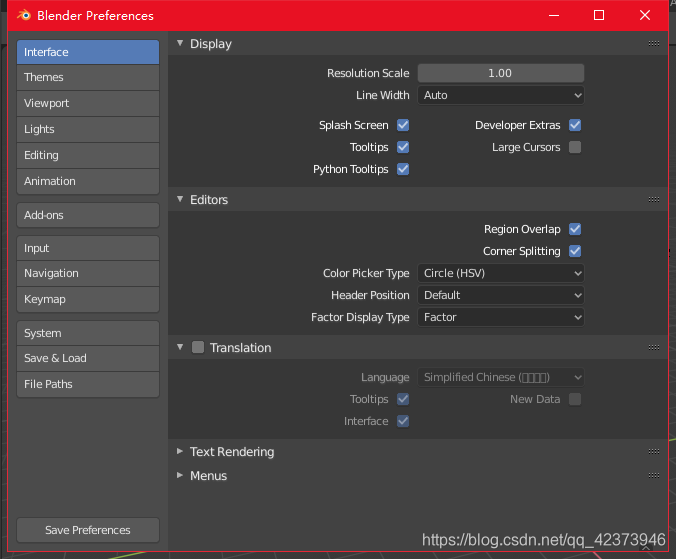Screen dimensions: 676x559
Task: Toggle the Python Tooltips checkbox
Action: point(403,169)
